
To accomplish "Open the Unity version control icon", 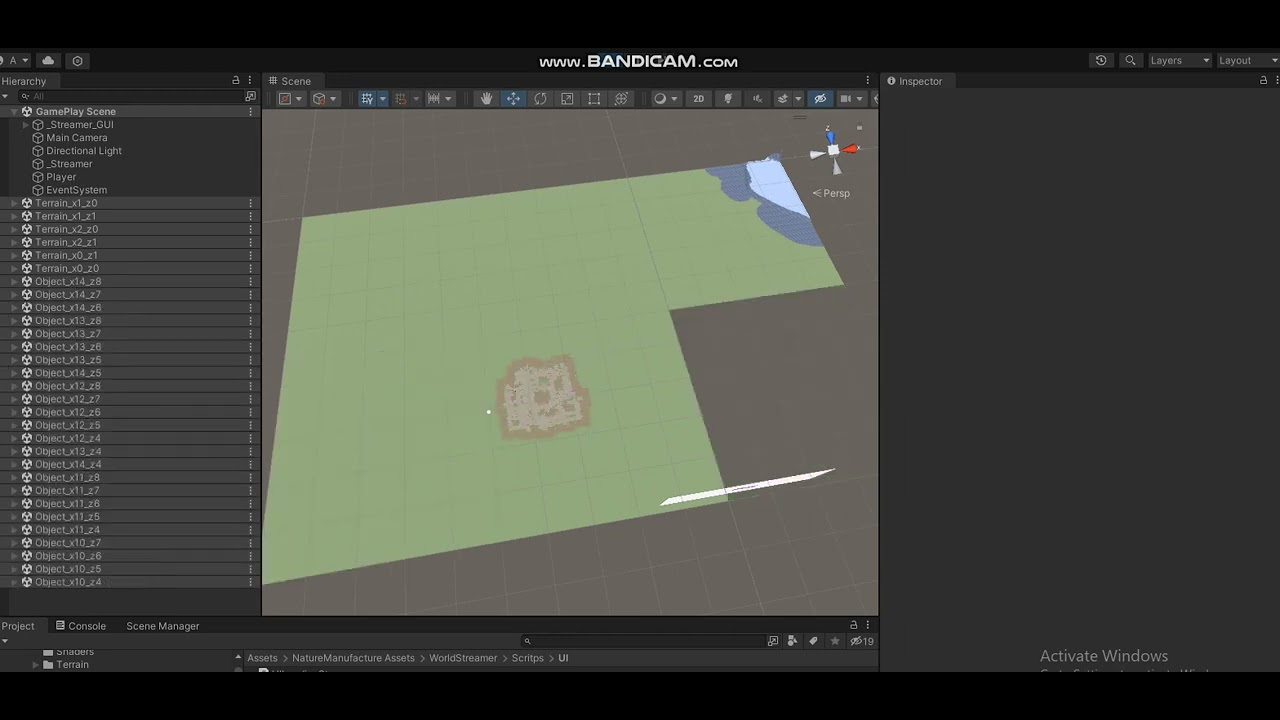I will (x=78, y=60).
